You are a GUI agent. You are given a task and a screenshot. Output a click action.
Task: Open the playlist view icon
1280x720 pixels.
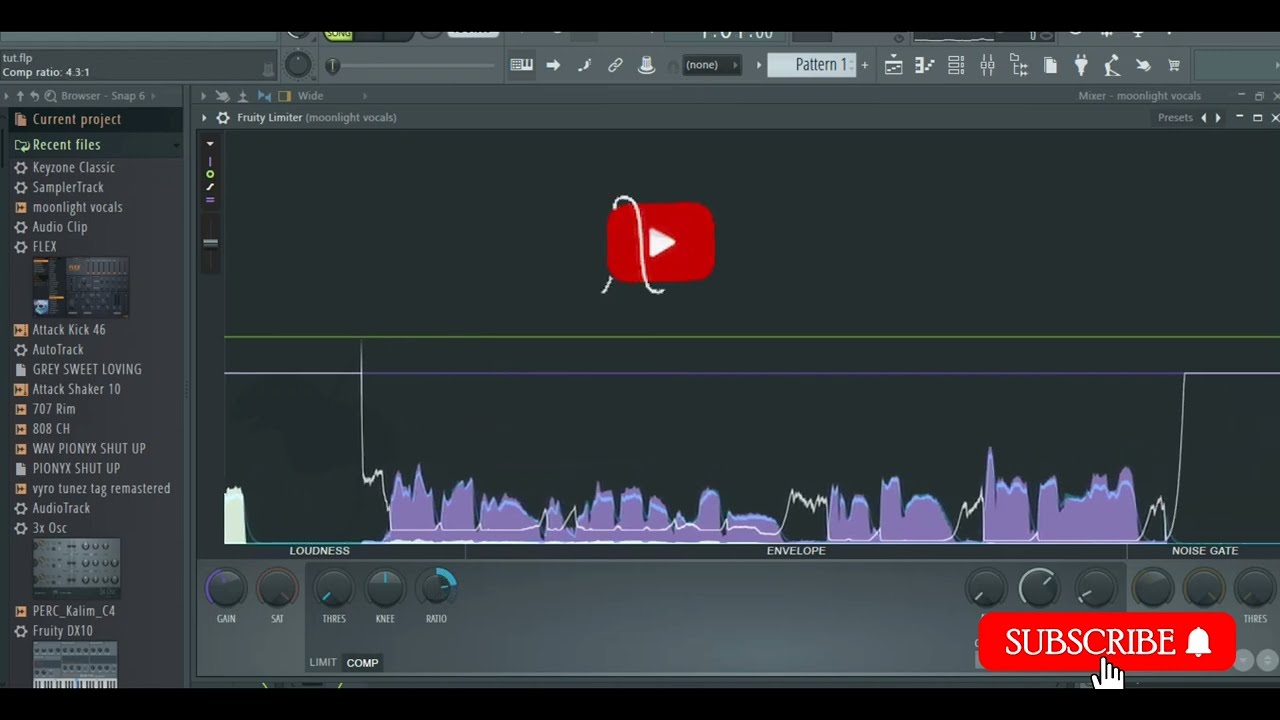click(893, 65)
